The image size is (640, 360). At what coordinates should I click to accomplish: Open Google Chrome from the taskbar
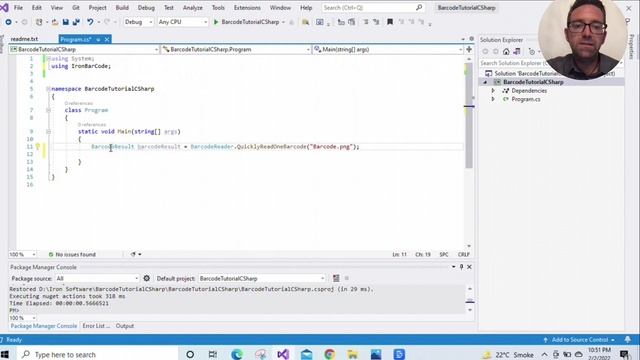click(x=329, y=354)
